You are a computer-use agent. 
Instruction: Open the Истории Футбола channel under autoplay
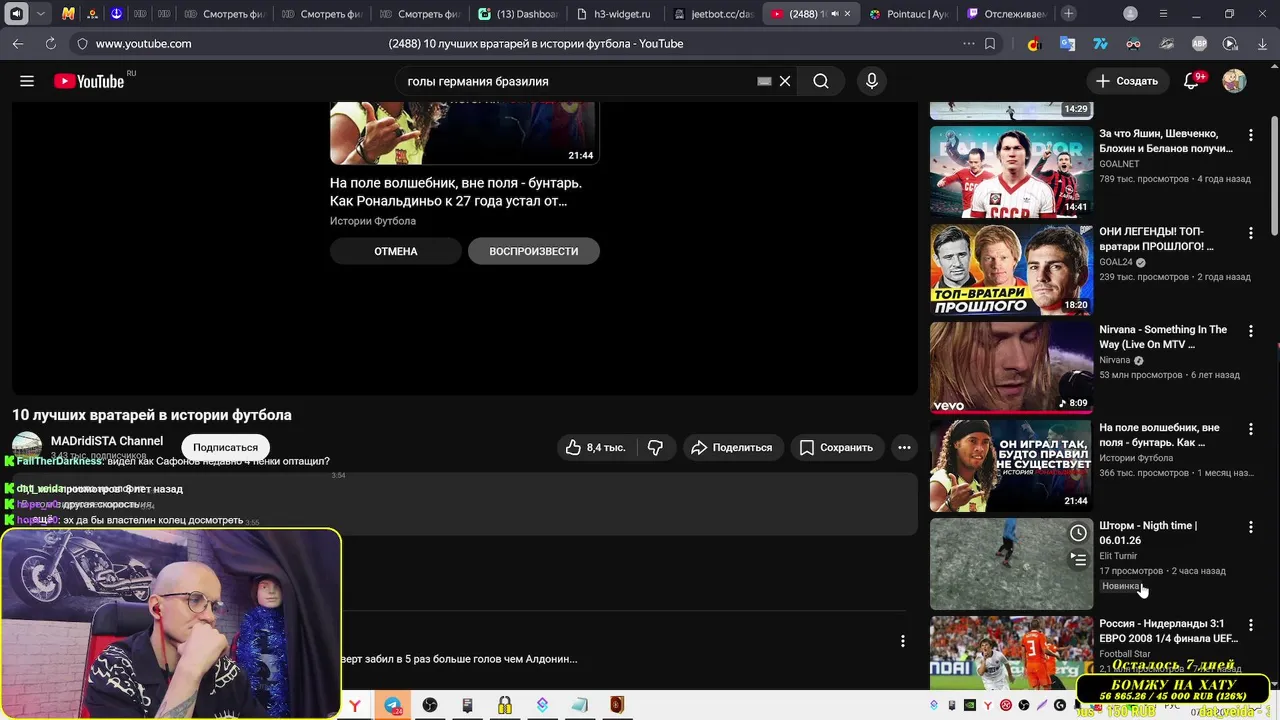(373, 221)
